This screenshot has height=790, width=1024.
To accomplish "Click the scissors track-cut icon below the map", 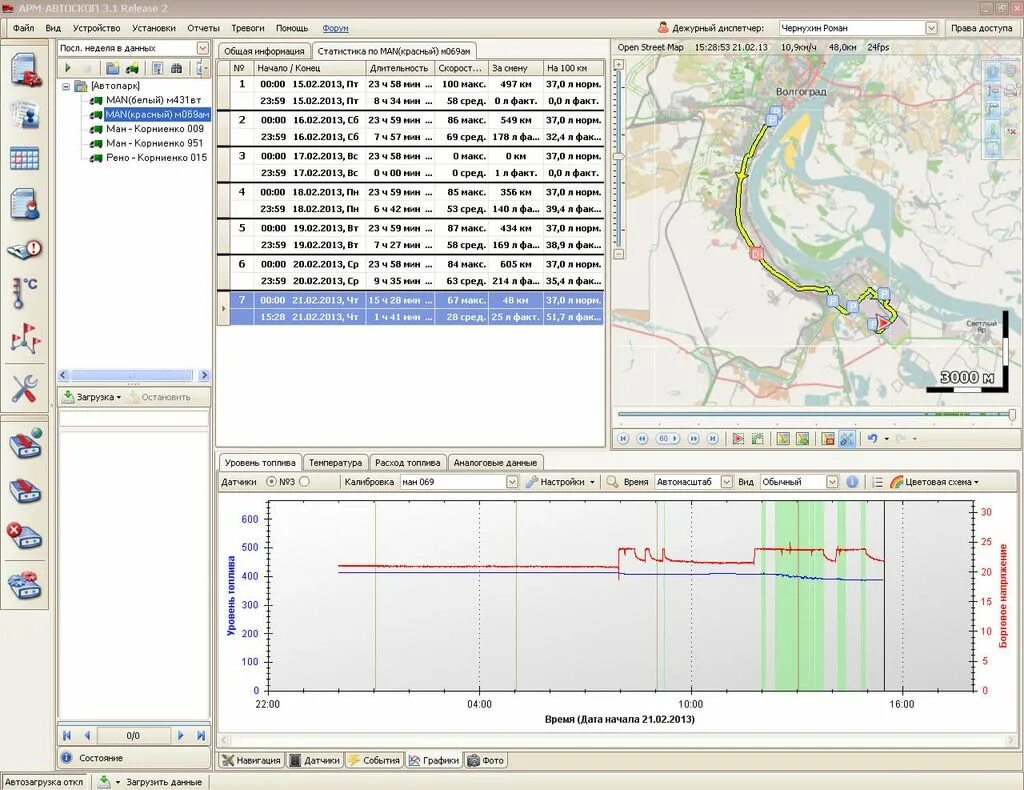I will tap(848, 437).
